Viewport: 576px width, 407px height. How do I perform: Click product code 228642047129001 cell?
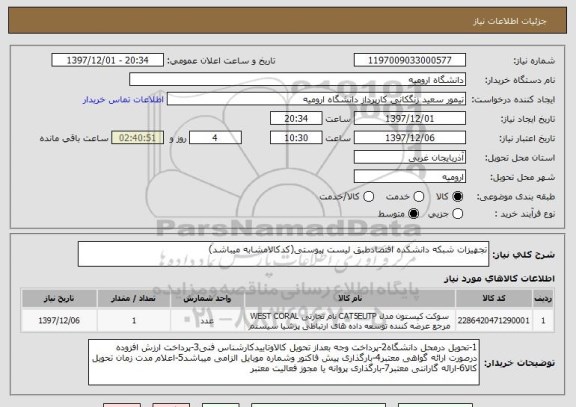[x=494, y=321]
